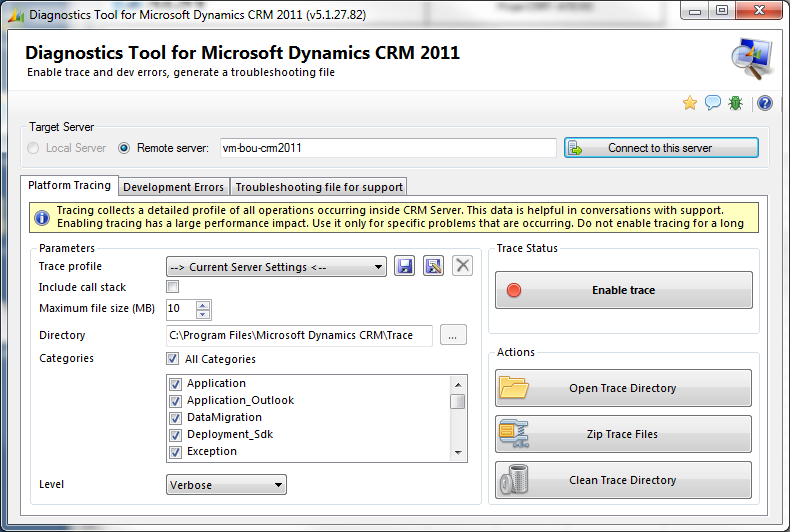This screenshot has width=790, height=532.
Task: Close the Diagnostics Tool window
Action: [759, 11]
